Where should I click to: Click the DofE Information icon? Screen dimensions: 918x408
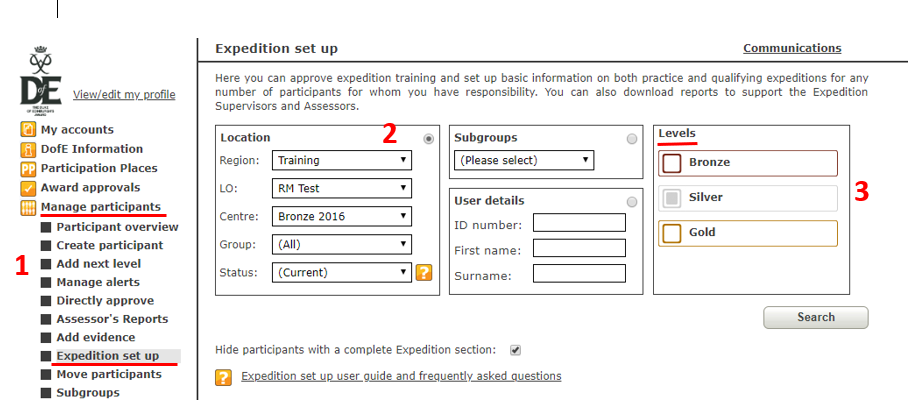tap(28, 149)
